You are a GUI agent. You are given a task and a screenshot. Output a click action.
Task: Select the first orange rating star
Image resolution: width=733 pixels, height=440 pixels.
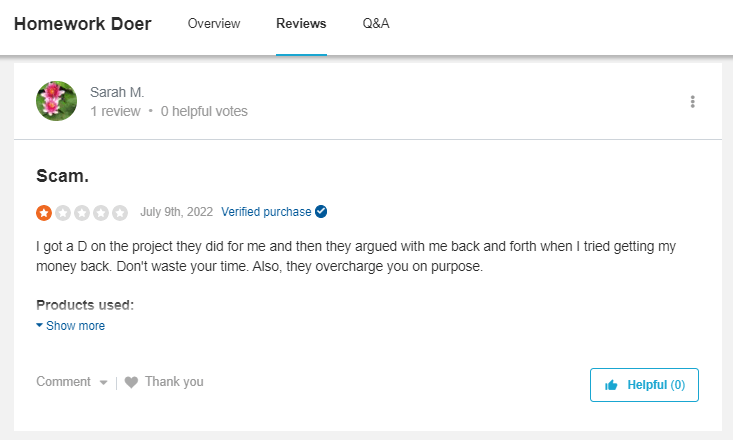44,213
